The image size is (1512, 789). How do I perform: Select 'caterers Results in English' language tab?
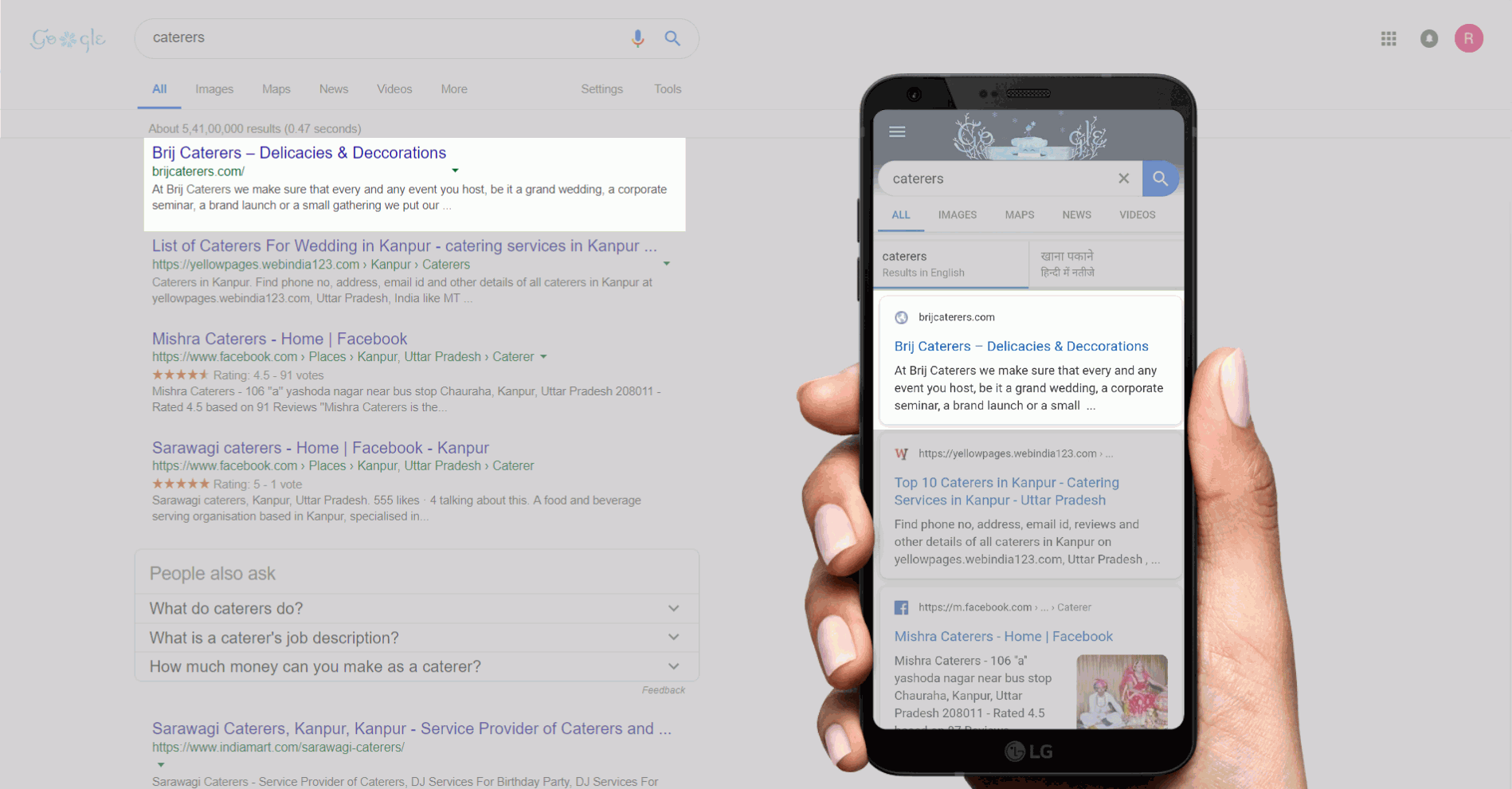(x=953, y=265)
